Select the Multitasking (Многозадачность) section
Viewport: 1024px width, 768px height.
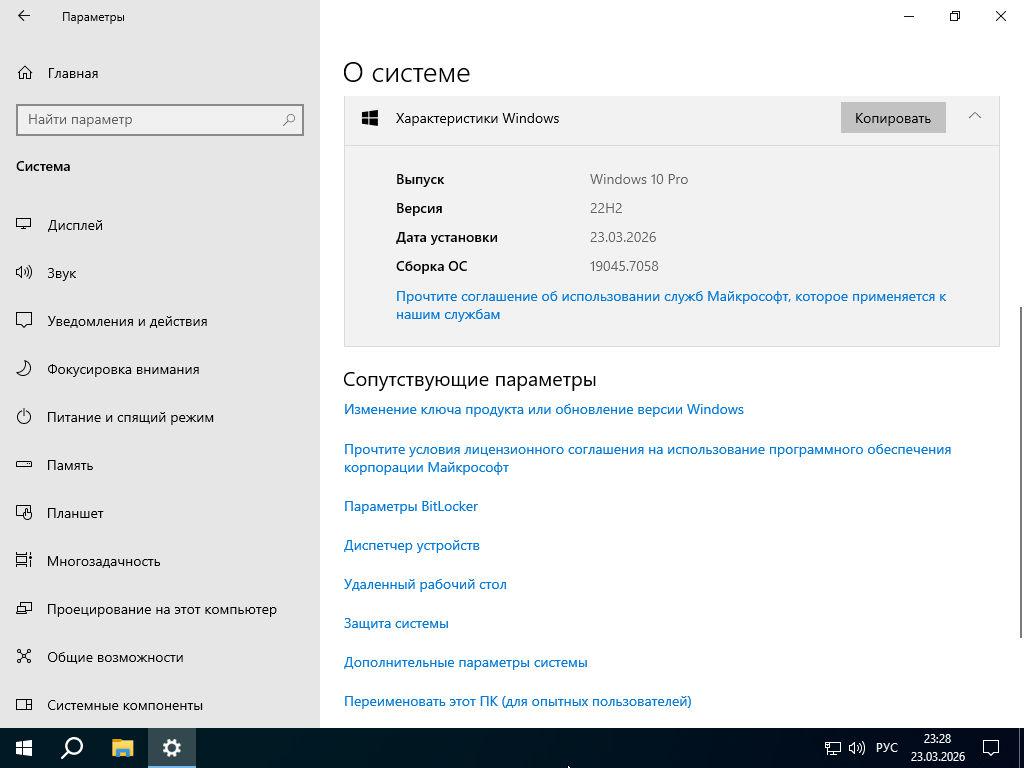click(x=103, y=561)
